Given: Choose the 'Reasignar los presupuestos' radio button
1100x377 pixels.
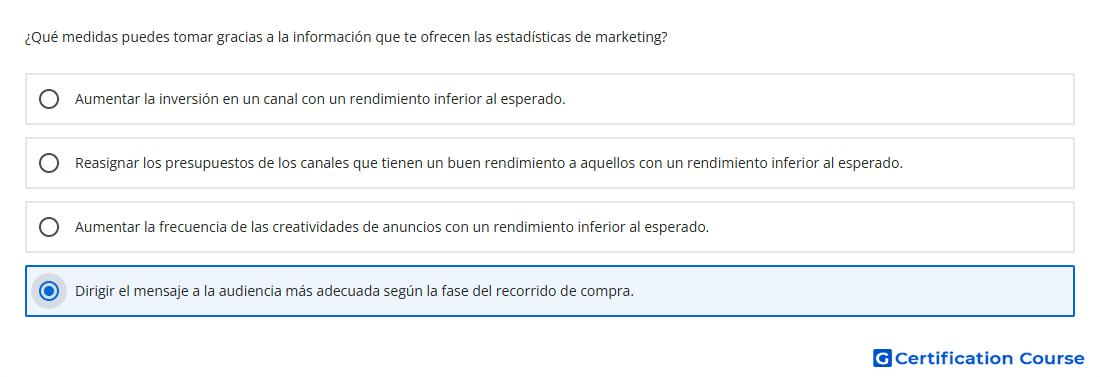Looking at the screenshot, I should coord(49,163).
